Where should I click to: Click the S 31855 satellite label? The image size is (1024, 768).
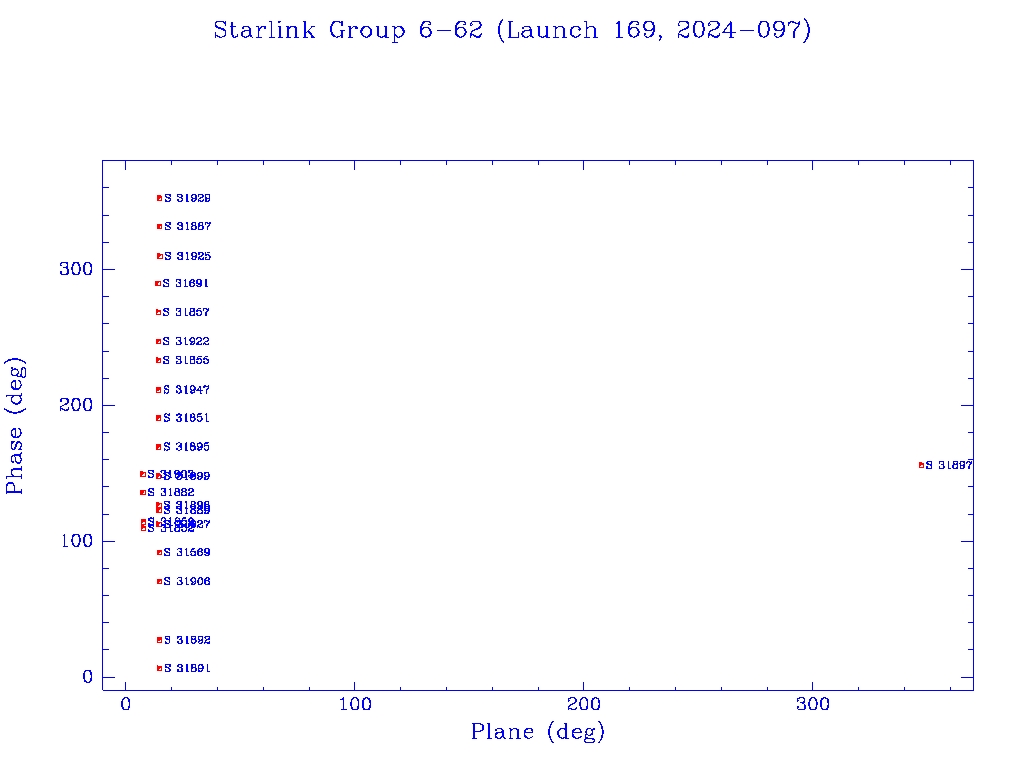pos(186,360)
